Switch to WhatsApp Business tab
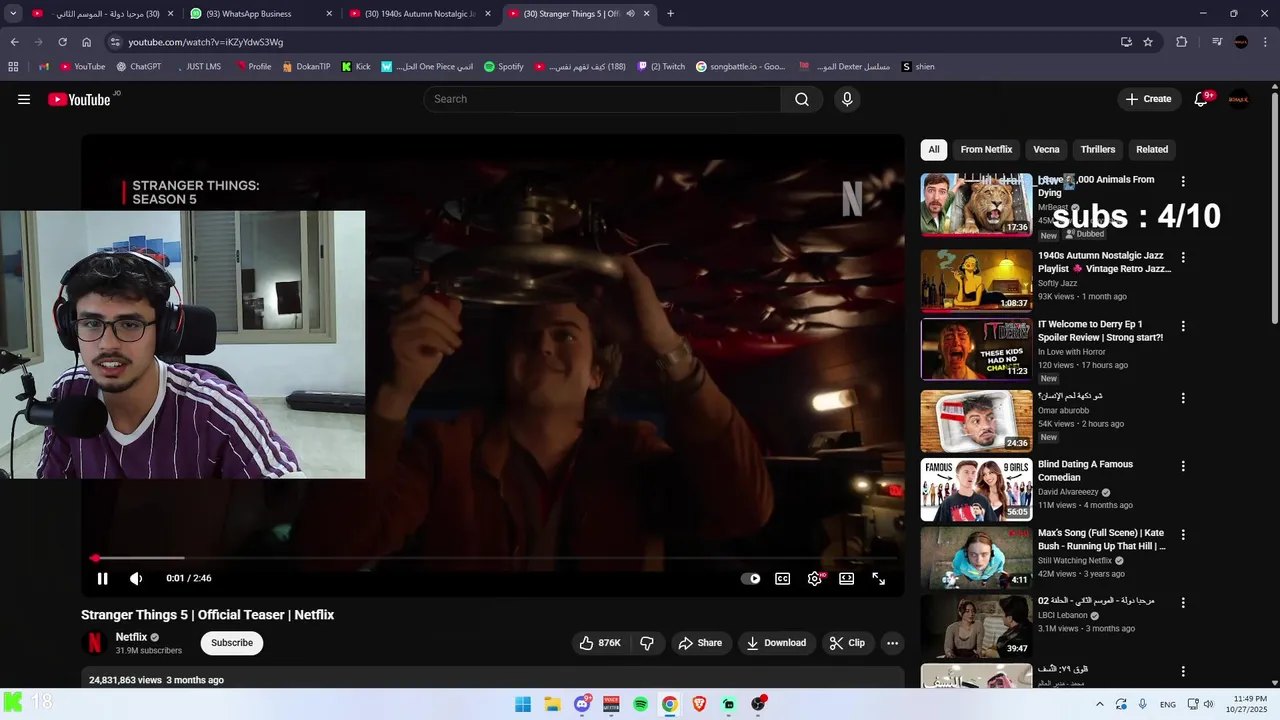The height and width of the screenshot is (720, 1280). (262, 14)
